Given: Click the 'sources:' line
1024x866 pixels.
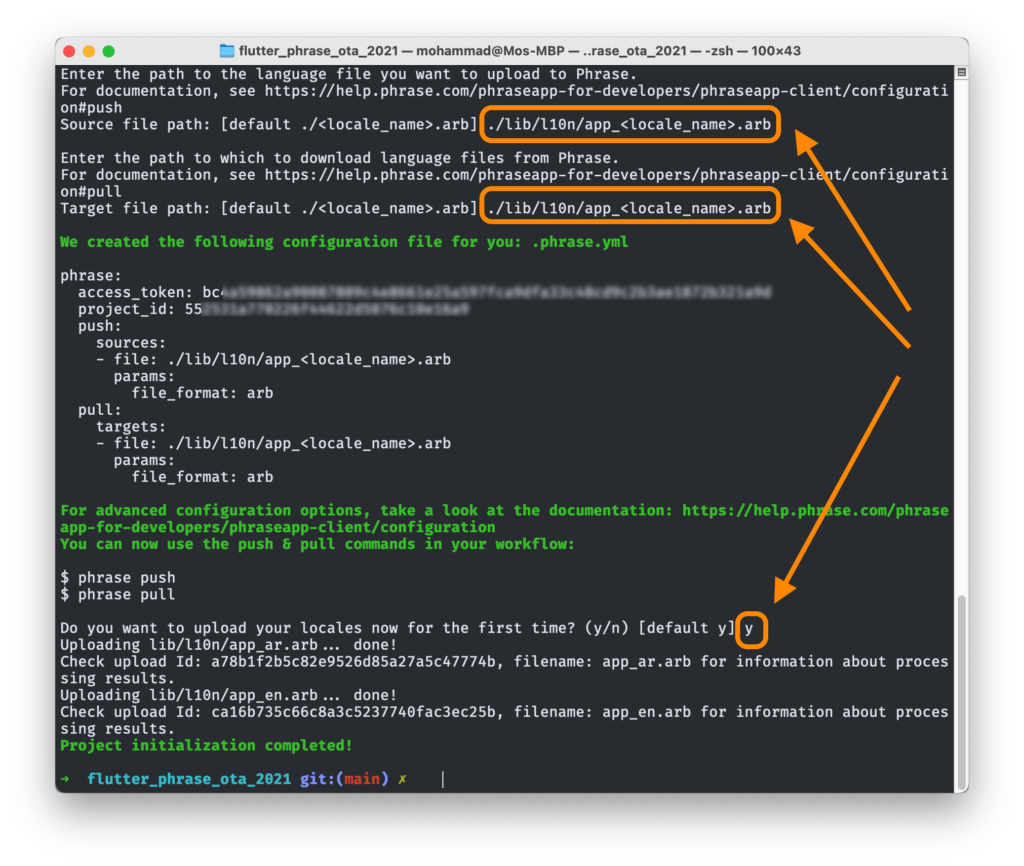Looking at the screenshot, I should coord(131,343).
